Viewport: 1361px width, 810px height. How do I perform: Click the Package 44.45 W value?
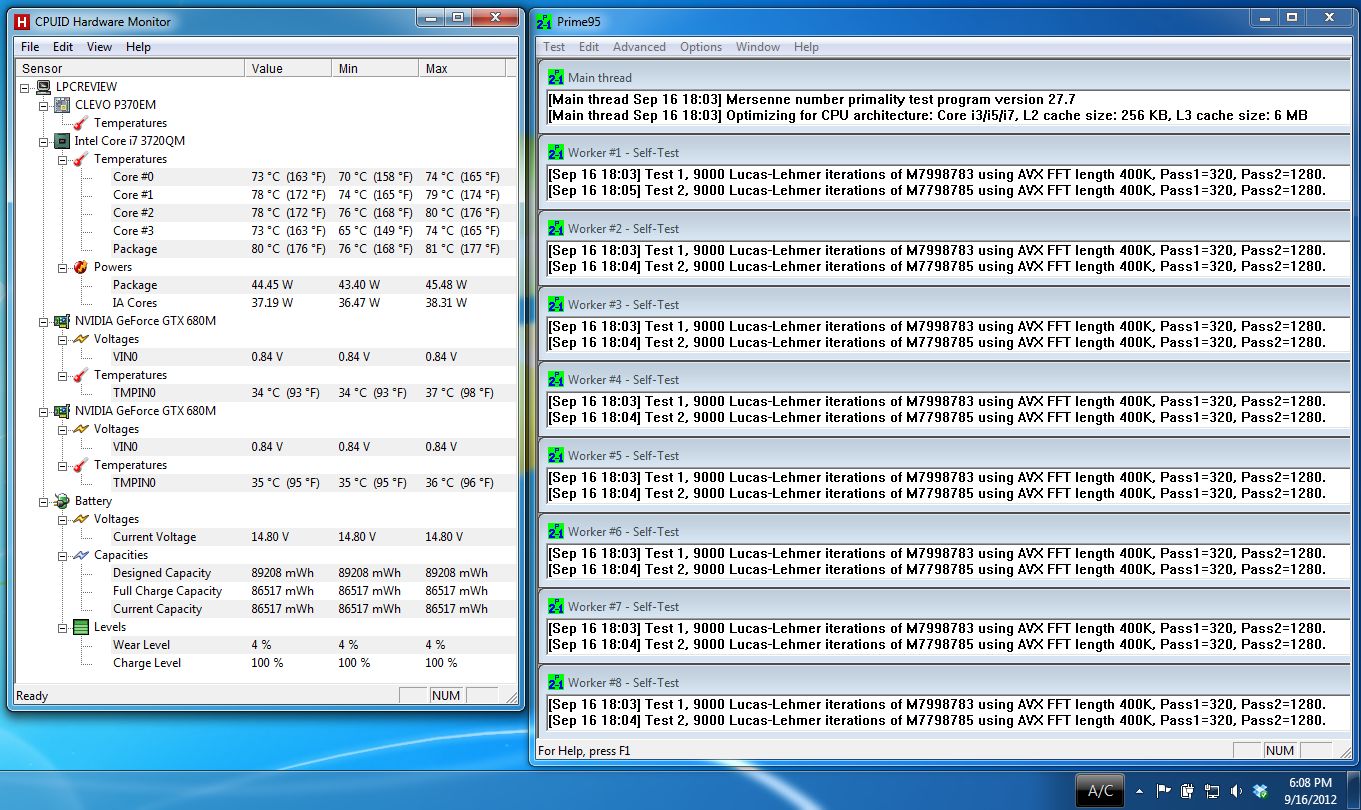[x=274, y=285]
